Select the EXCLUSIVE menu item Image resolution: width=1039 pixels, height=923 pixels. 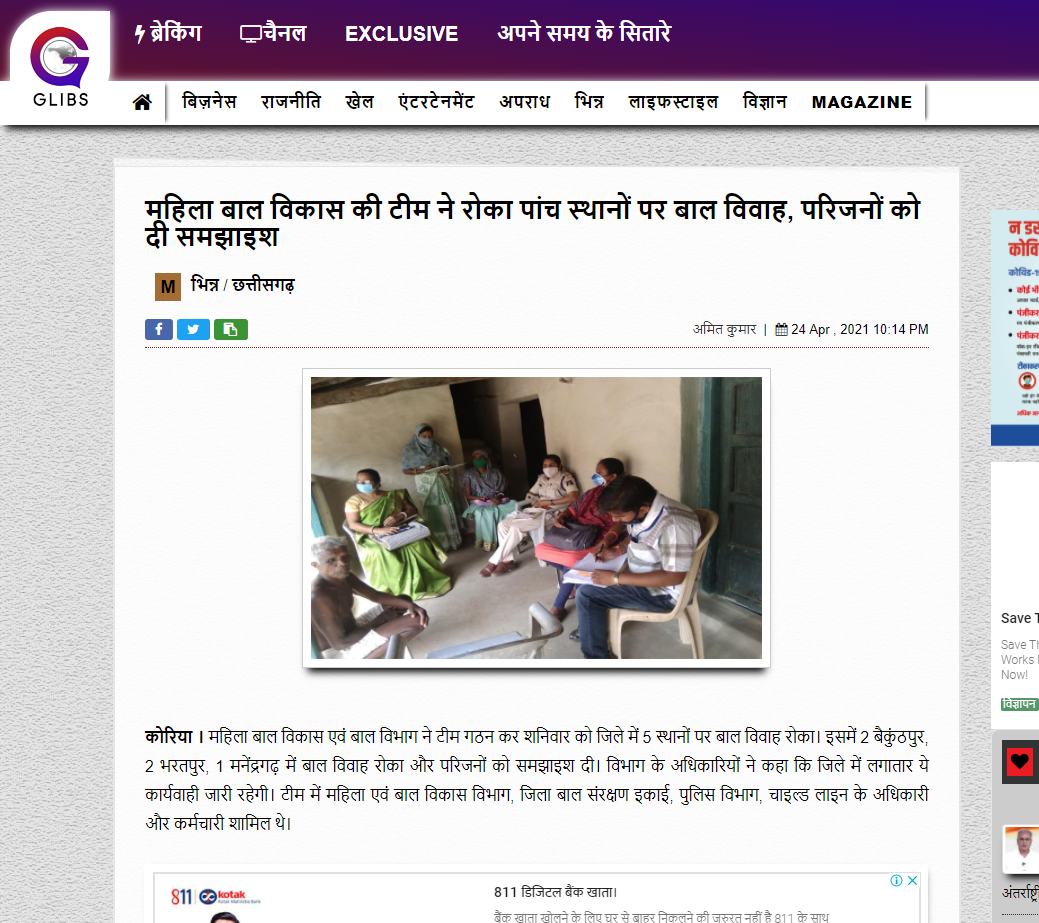click(402, 34)
